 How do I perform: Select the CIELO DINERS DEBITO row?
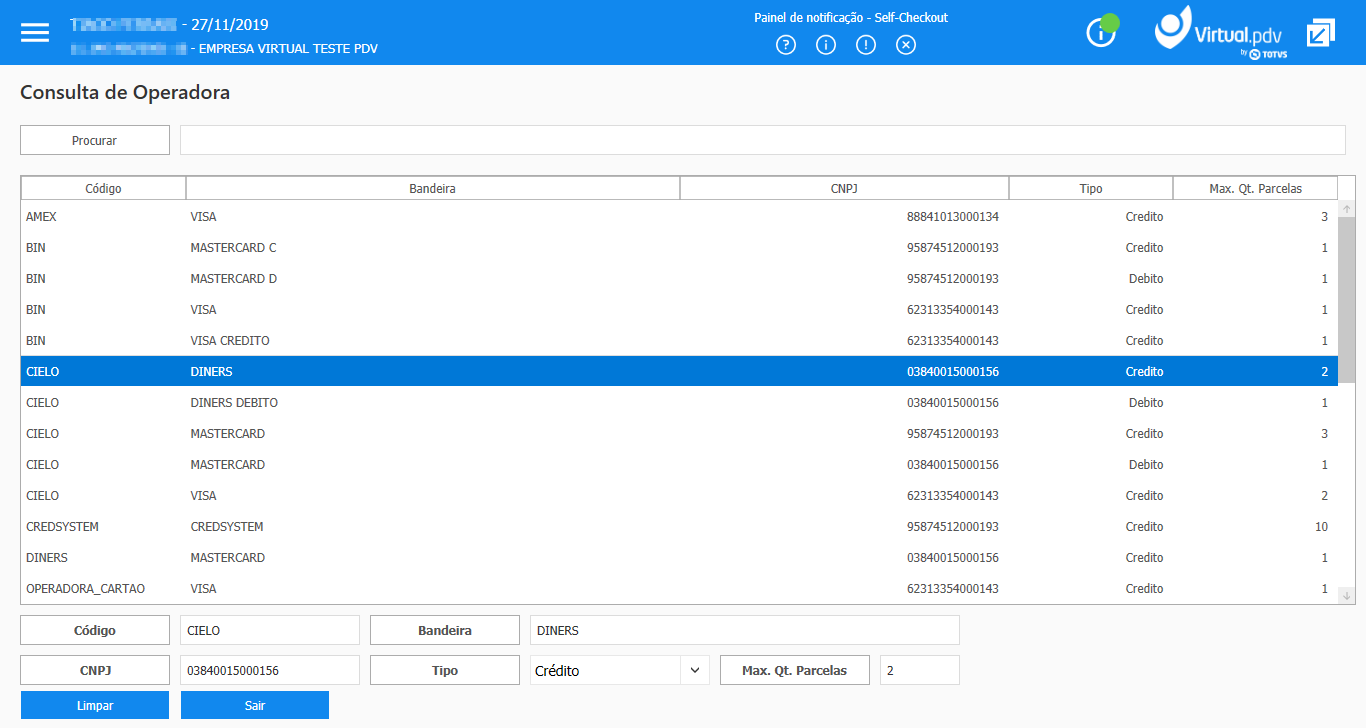[x=679, y=403]
